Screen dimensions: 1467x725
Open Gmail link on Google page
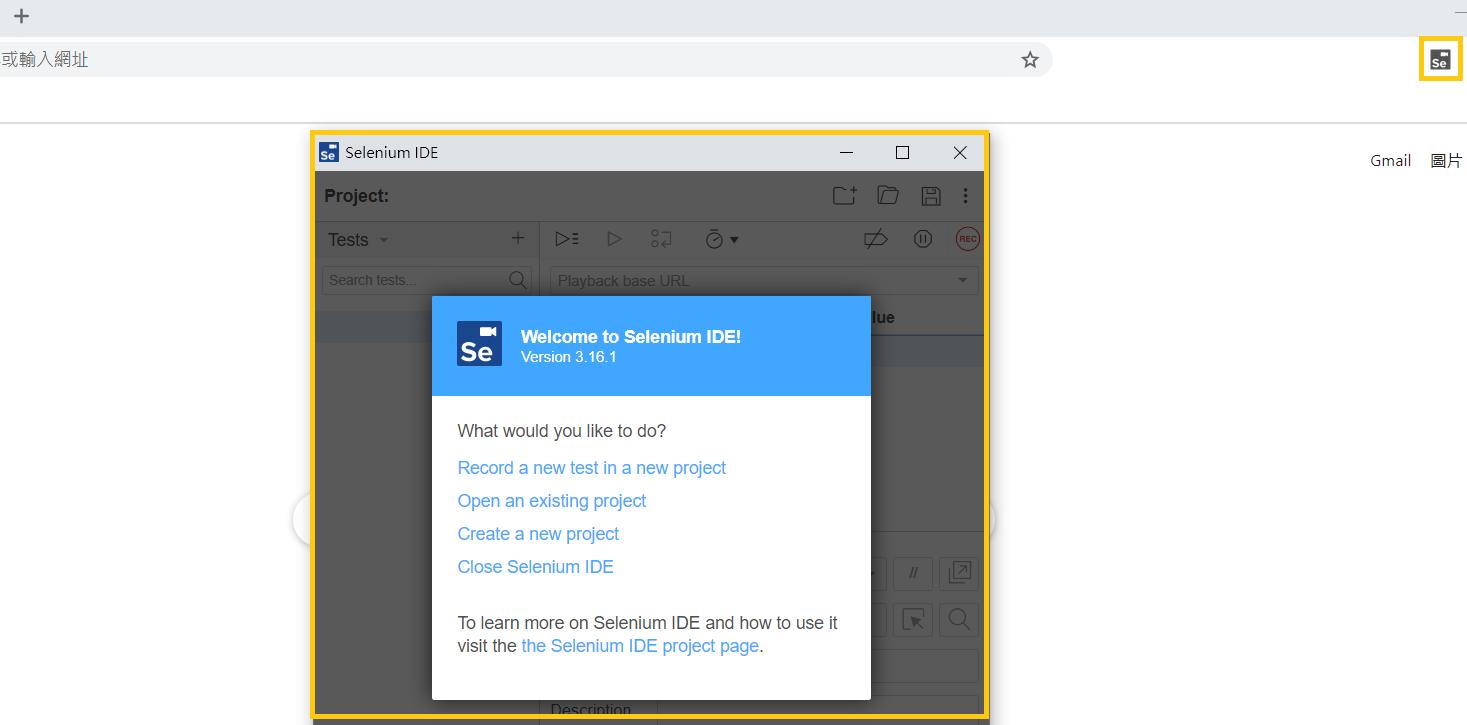(1390, 160)
